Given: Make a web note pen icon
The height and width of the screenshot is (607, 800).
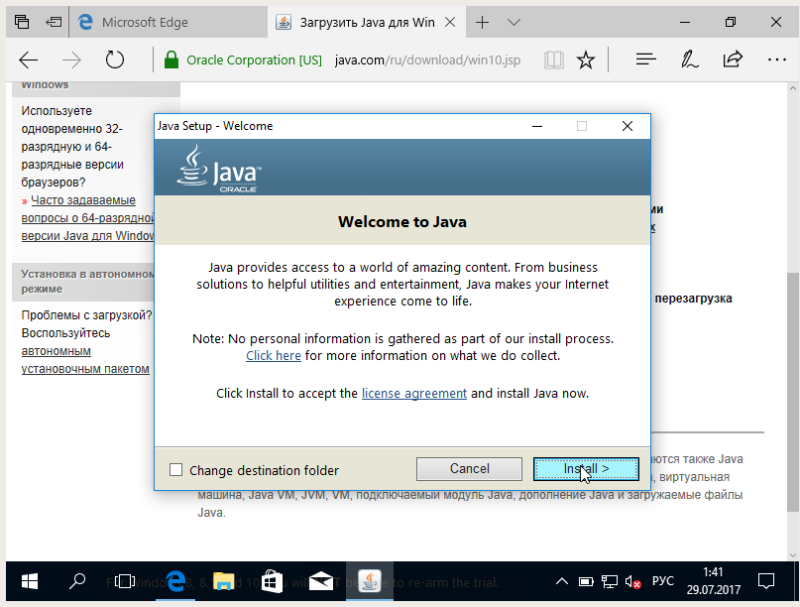Looking at the screenshot, I should point(689,60).
